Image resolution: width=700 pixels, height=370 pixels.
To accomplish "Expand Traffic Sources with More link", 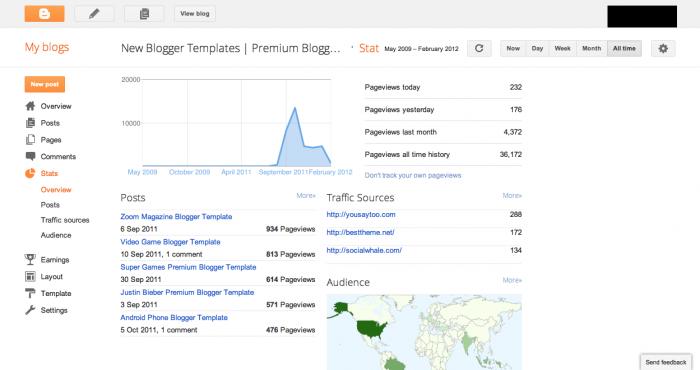I will [512, 195].
